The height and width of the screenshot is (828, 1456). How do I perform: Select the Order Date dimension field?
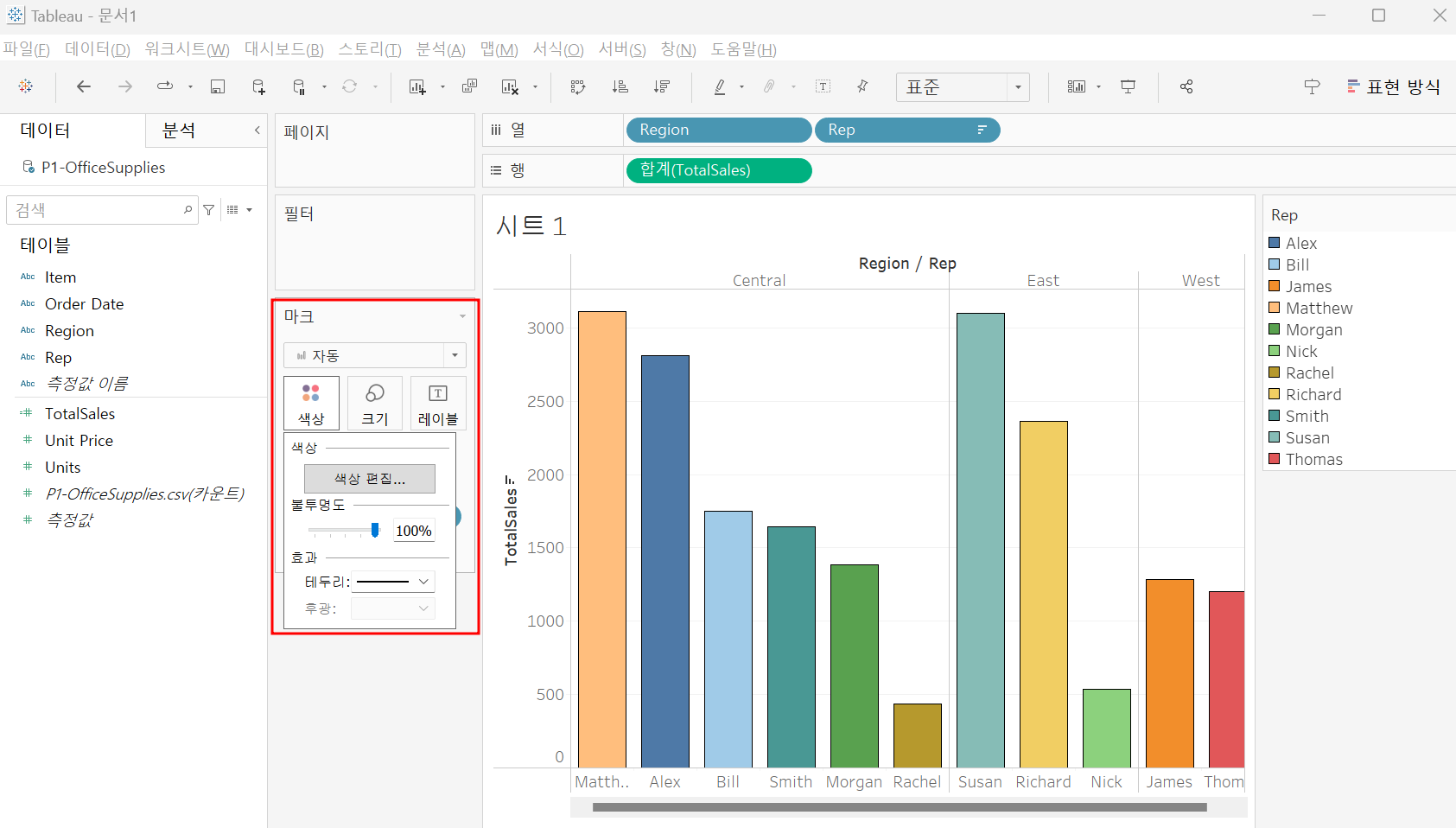(84, 304)
